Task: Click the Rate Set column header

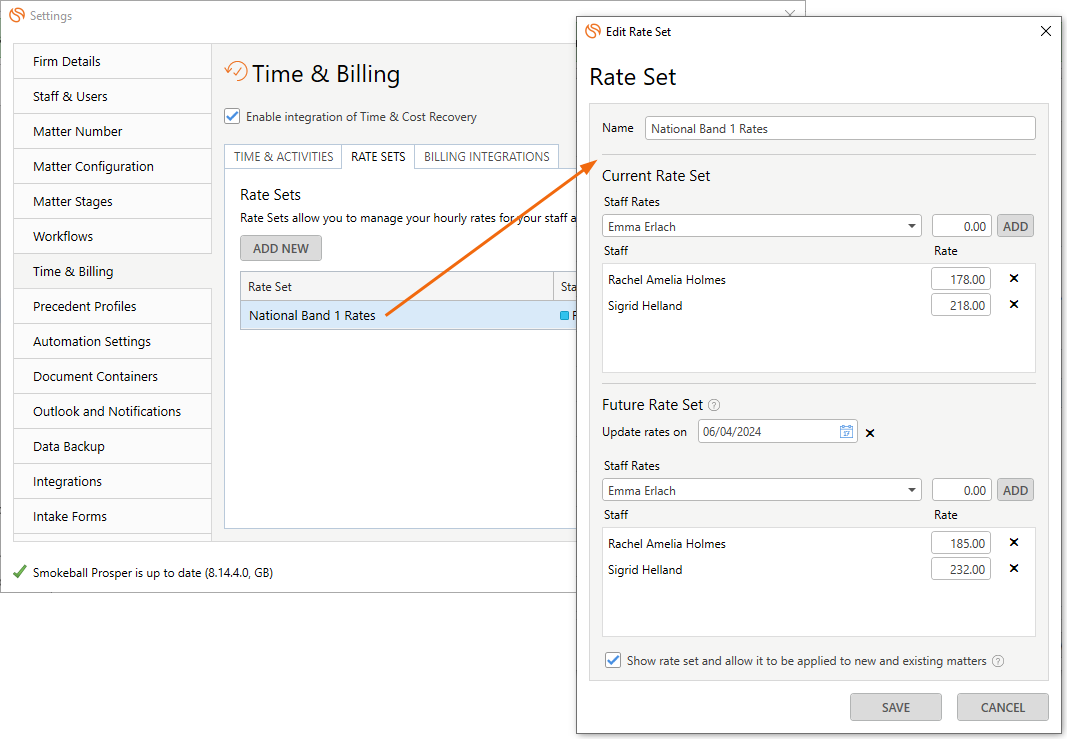Action: pos(397,286)
